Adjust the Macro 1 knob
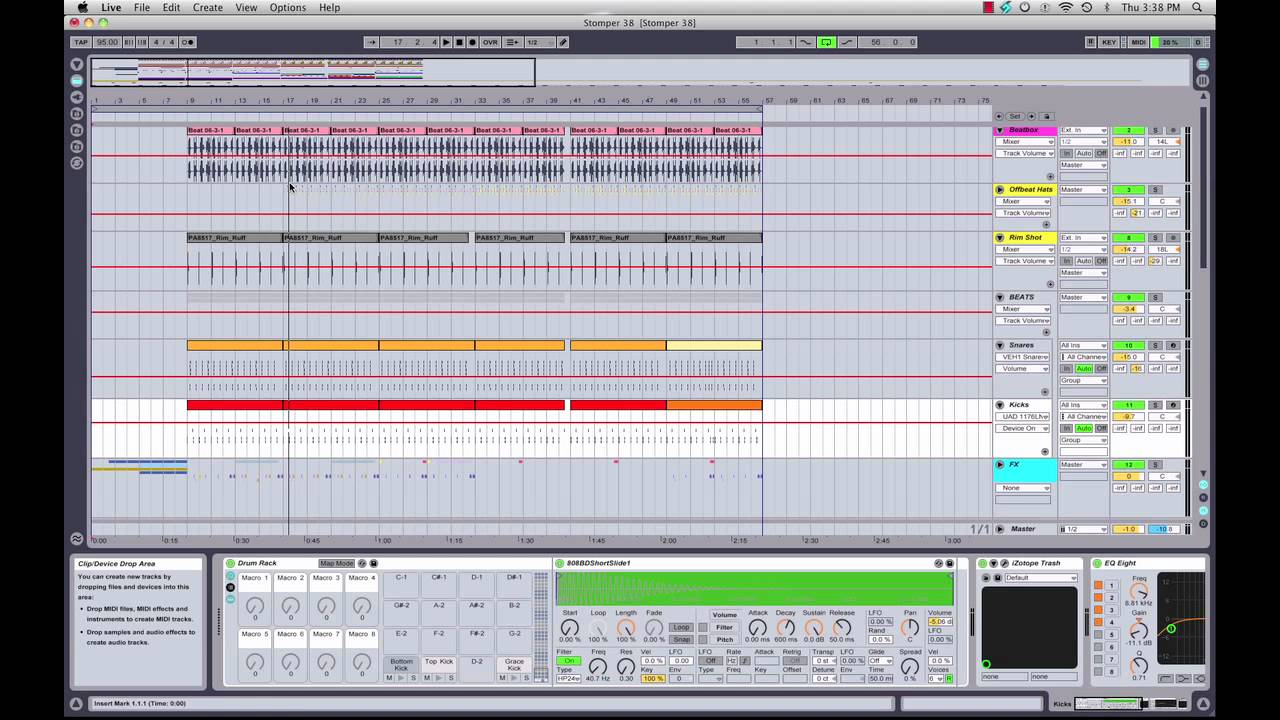The width and height of the screenshot is (1280, 720). click(255, 605)
